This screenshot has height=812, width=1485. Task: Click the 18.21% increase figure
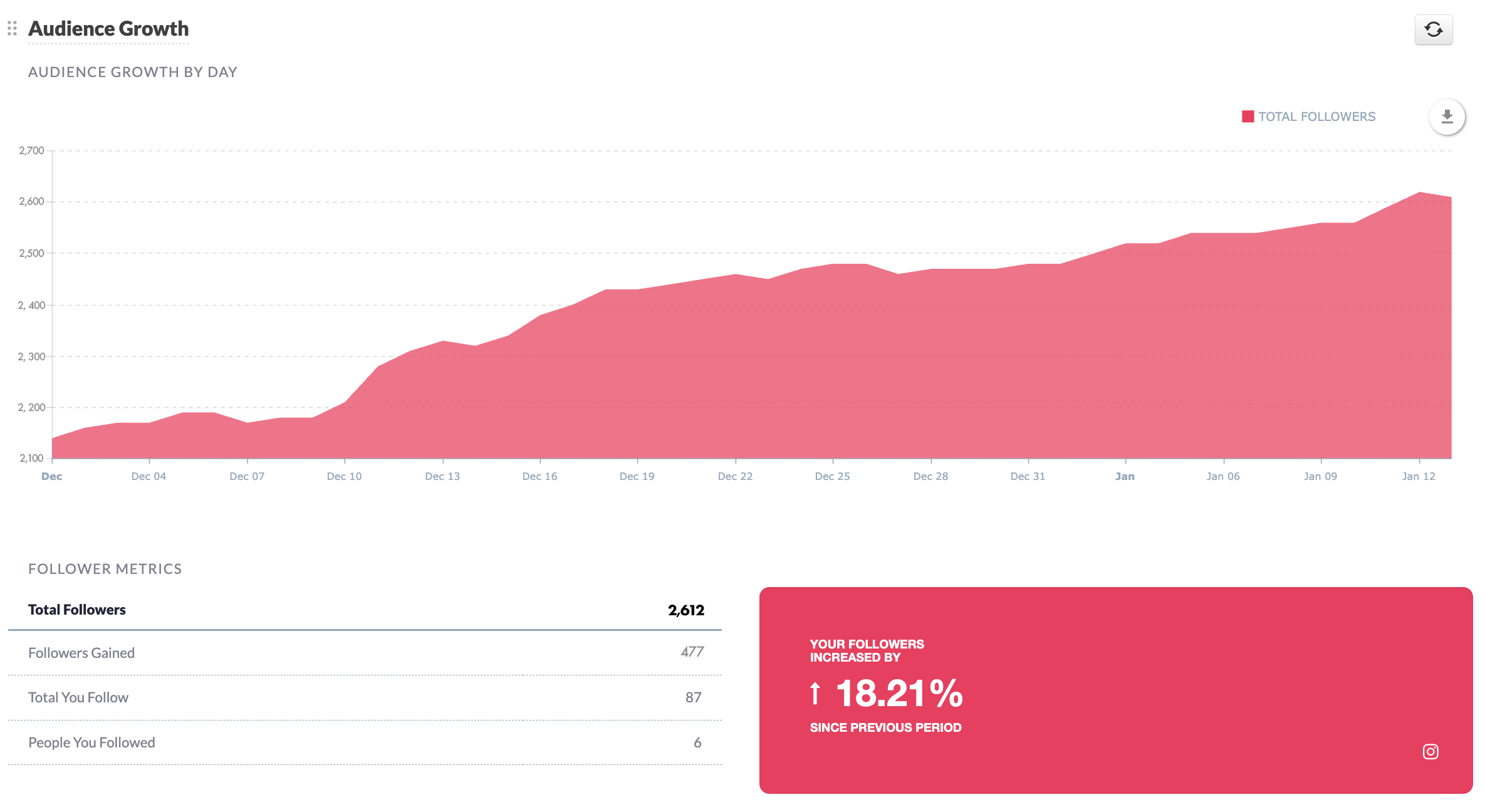click(899, 694)
